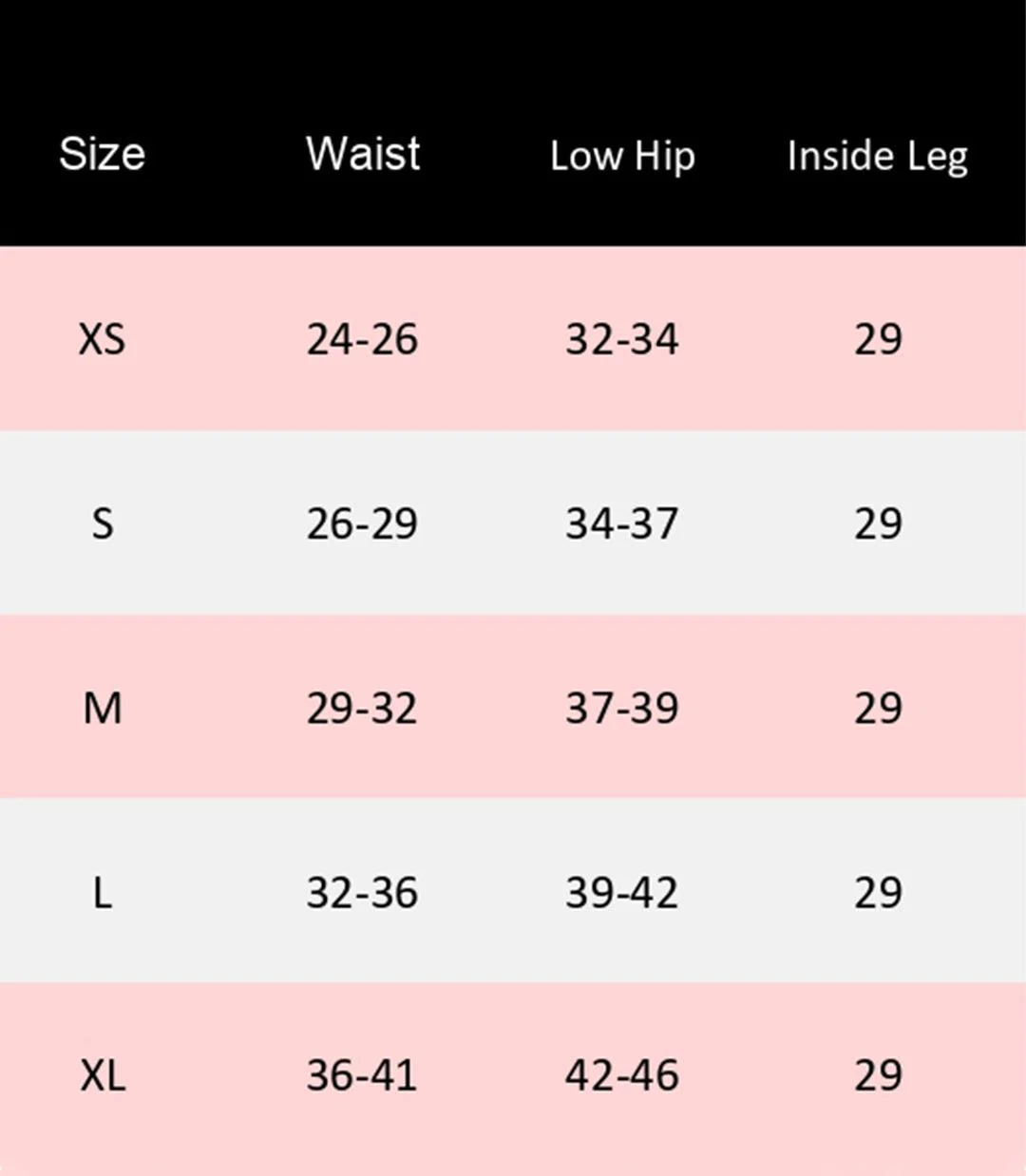The width and height of the screenshot is (1026, 1176).
Task: Select the L size label
Action: pos(102,892)
